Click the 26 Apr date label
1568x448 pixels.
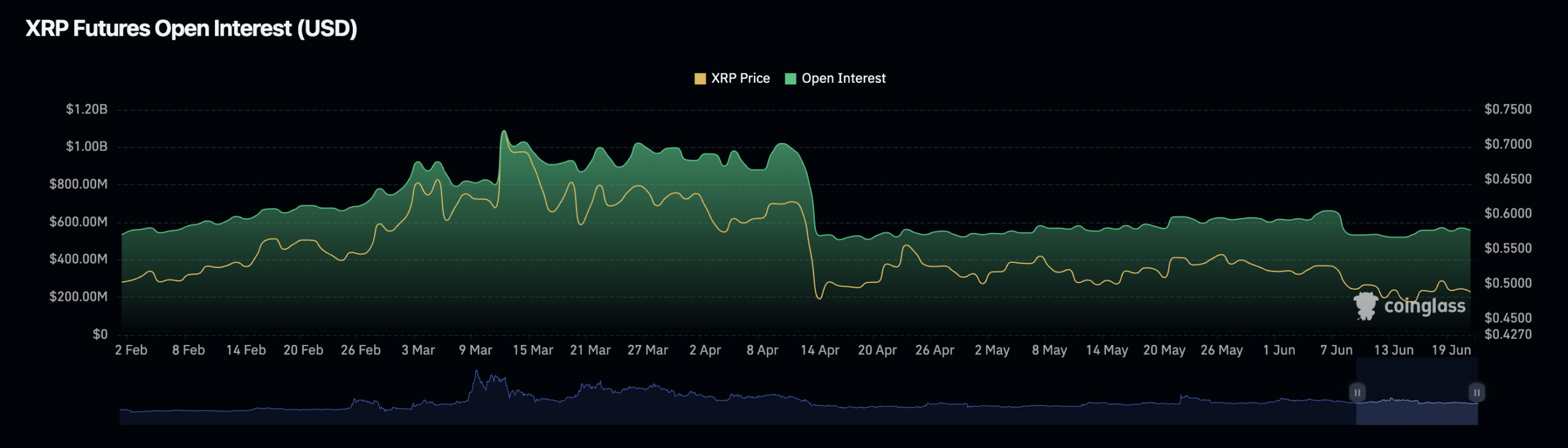(935, 350)
